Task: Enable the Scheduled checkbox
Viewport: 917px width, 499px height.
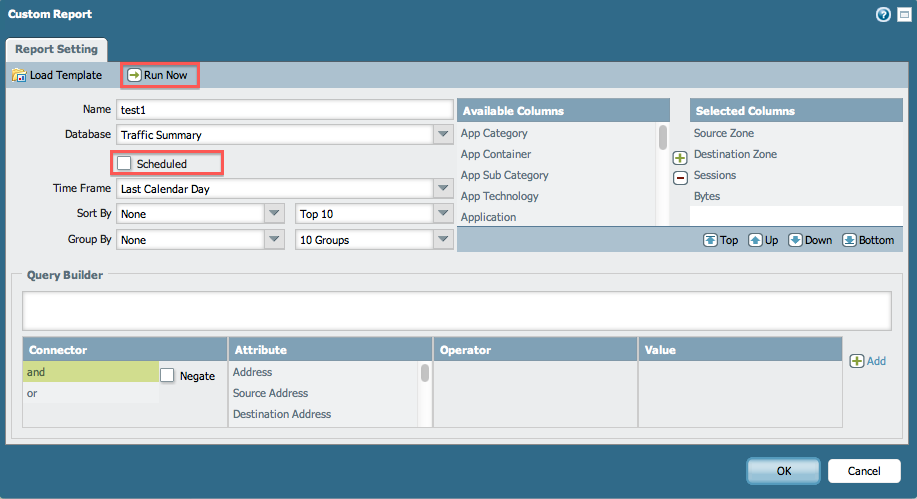Action: click(x=124, y=163)
